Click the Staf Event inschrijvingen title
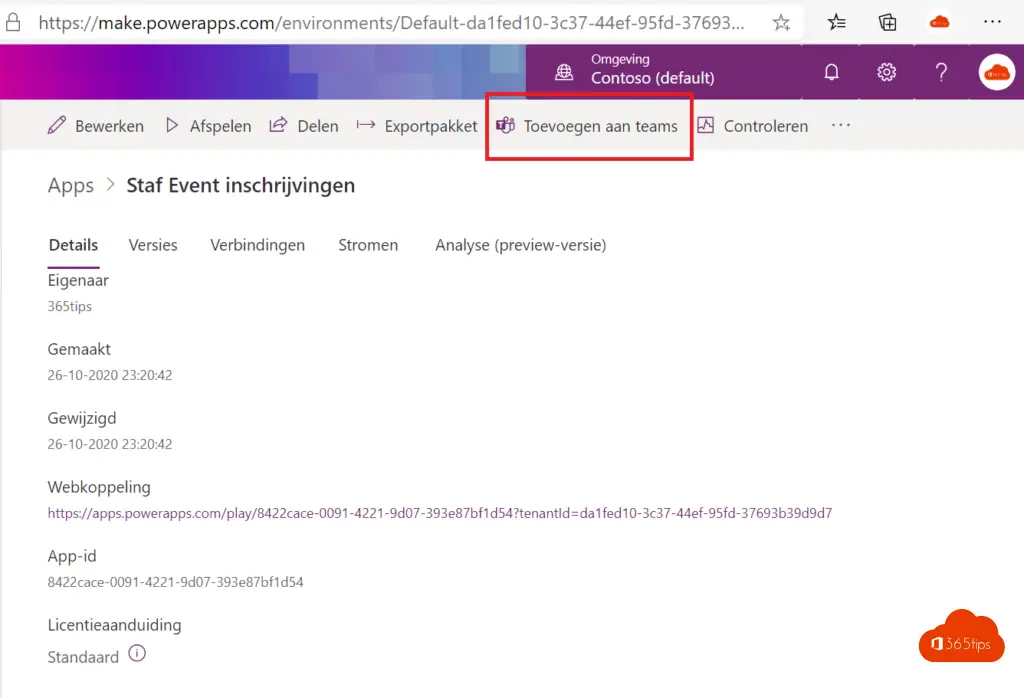Screen dimensions: 1024x698 pos(240,185)
